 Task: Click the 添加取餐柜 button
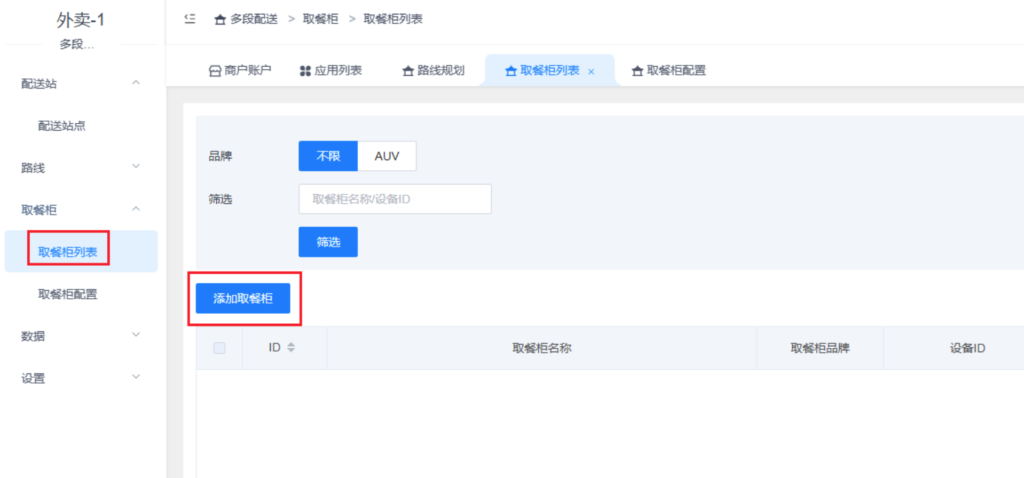click(243, 298)
